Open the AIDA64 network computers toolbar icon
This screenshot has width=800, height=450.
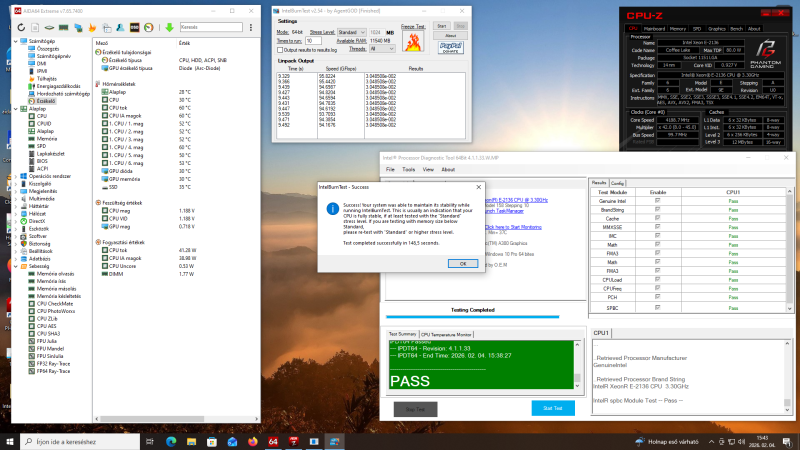point(78,28)
